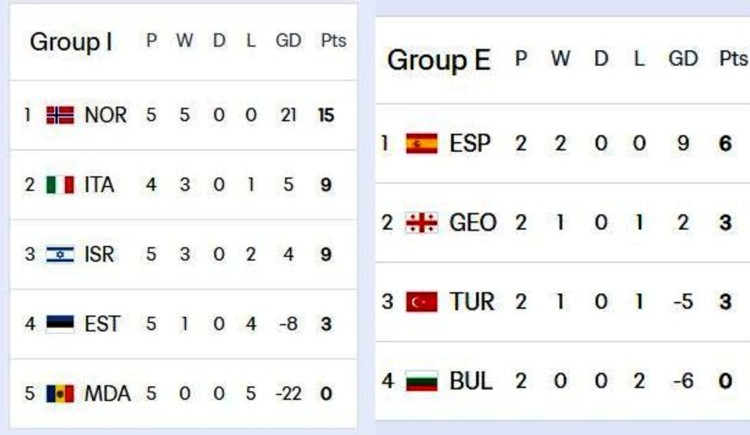This screenshot has height=435, width=750.
Task: Click the GD column header in Group E
Action: point(683,59)
